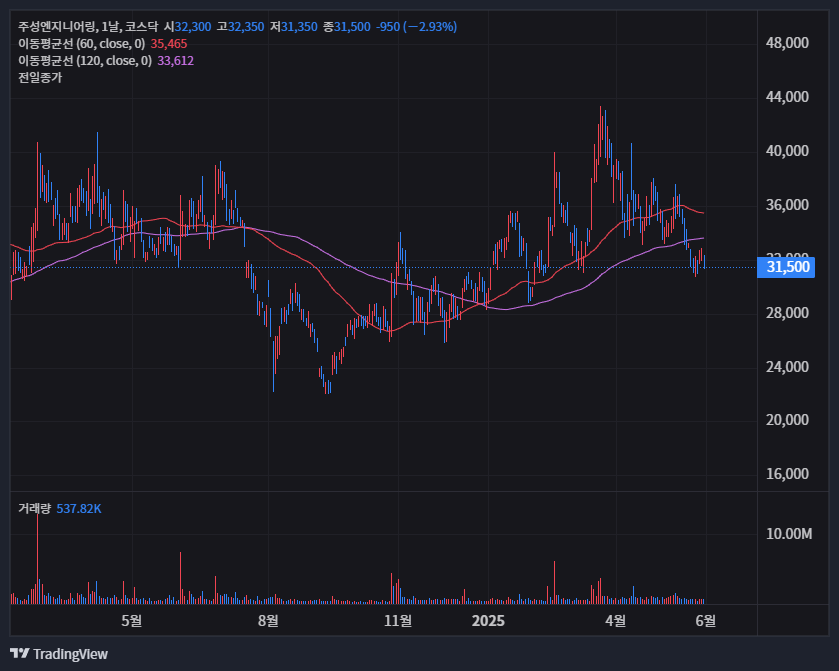Screen dimensions: 839x671
Task: Click the 4월 time axis label
Action: [x=615, y=621]
